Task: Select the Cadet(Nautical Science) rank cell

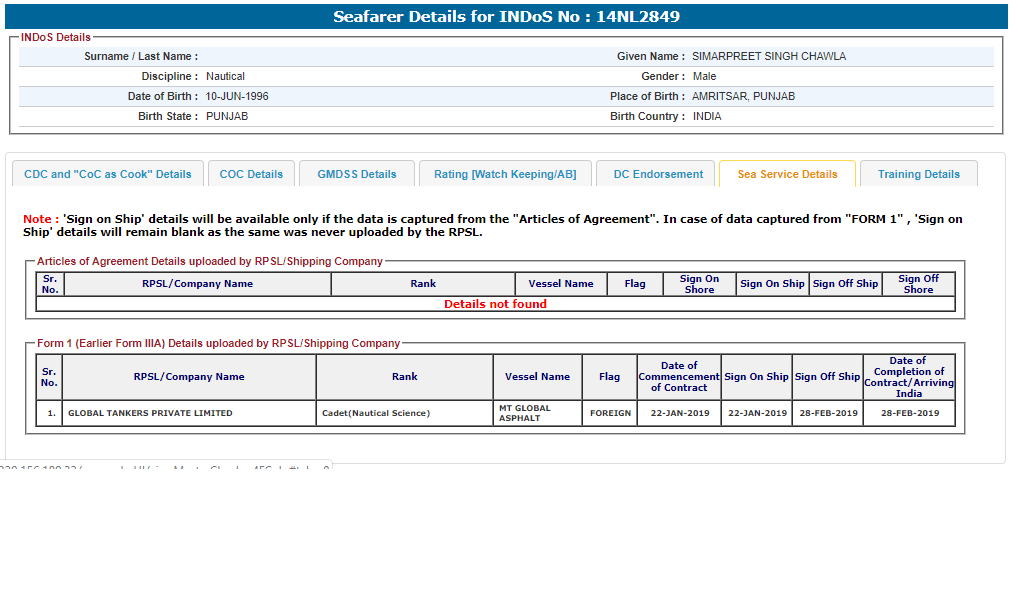Action: [376, 413]
